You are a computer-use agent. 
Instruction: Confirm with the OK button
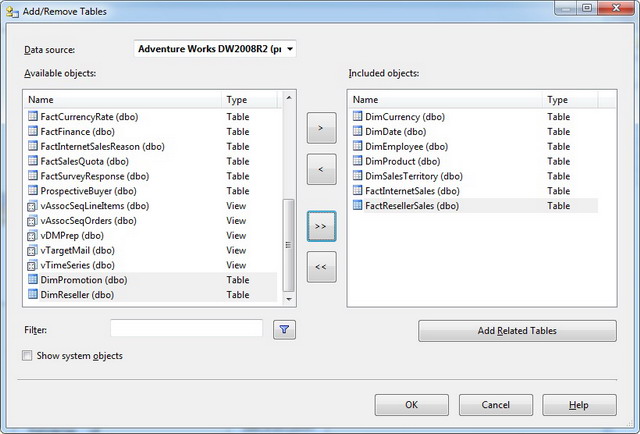coord(411,405)
